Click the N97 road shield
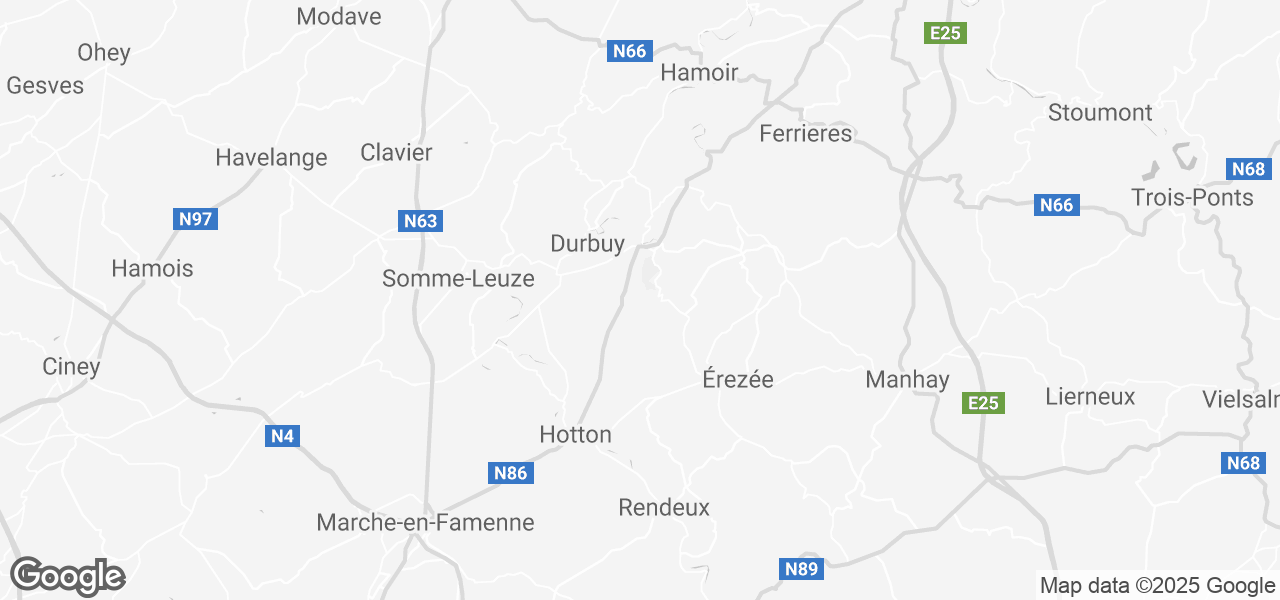The width and height of the screenshot is (1280, 600). pyautogui.click(x=195, y=218)
